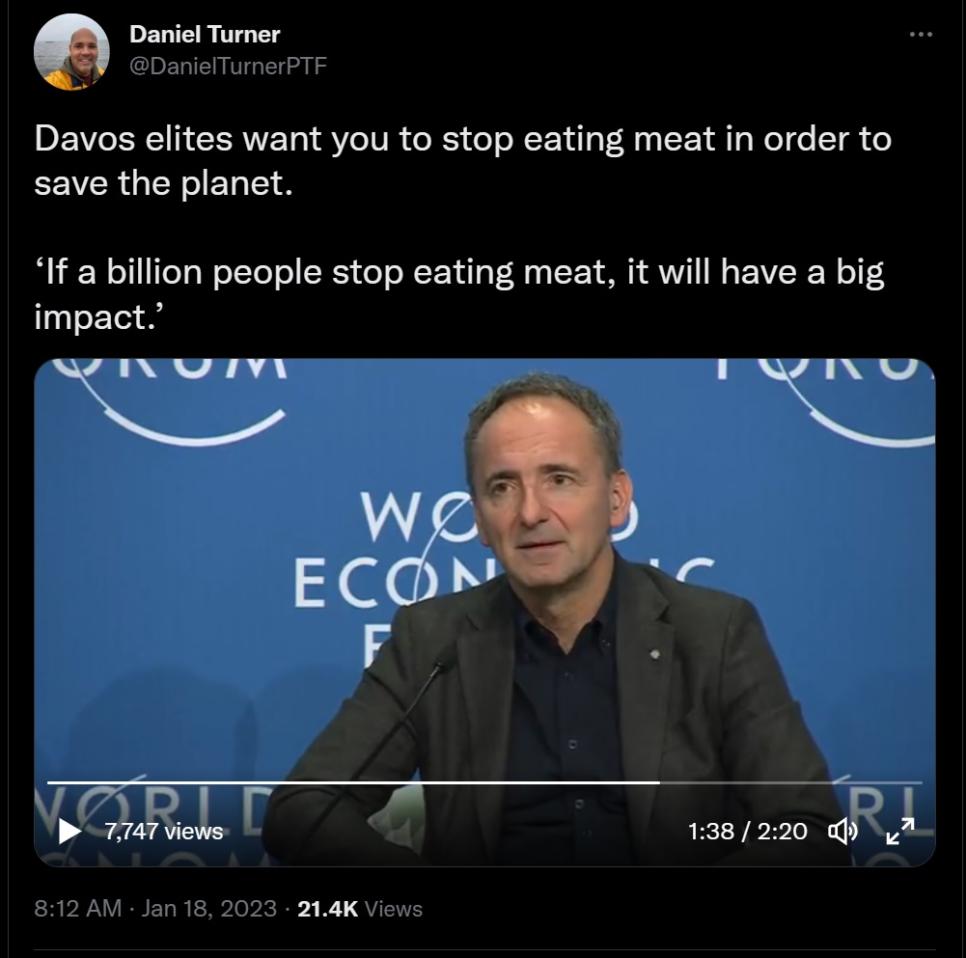
Task: Open the @DanielTurnerPTF handle link
Action: [x=228, y=66]
